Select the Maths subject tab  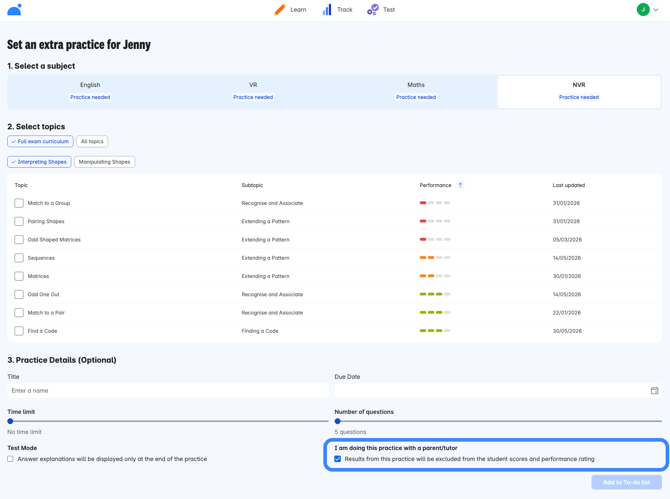416,91
